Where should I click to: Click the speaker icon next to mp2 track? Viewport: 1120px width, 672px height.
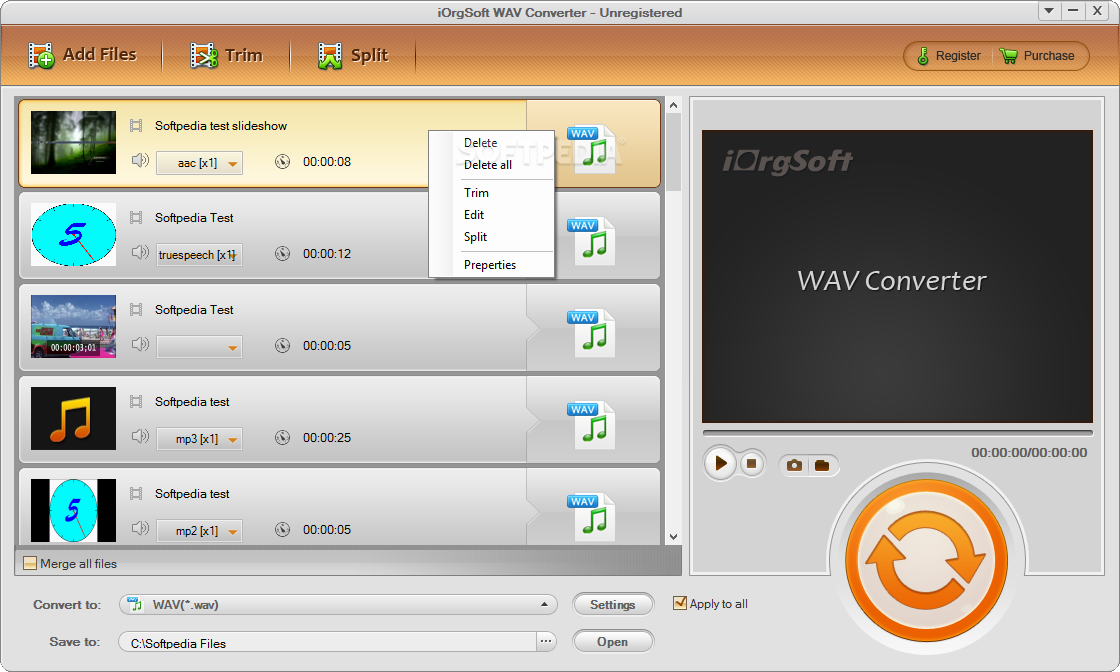(140, 528)
